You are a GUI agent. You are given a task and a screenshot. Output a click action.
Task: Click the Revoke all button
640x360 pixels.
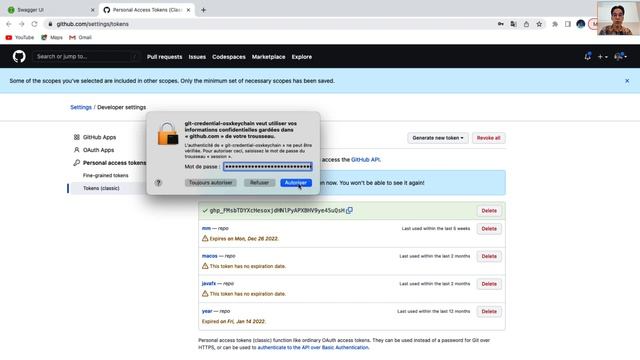point(489,138)
